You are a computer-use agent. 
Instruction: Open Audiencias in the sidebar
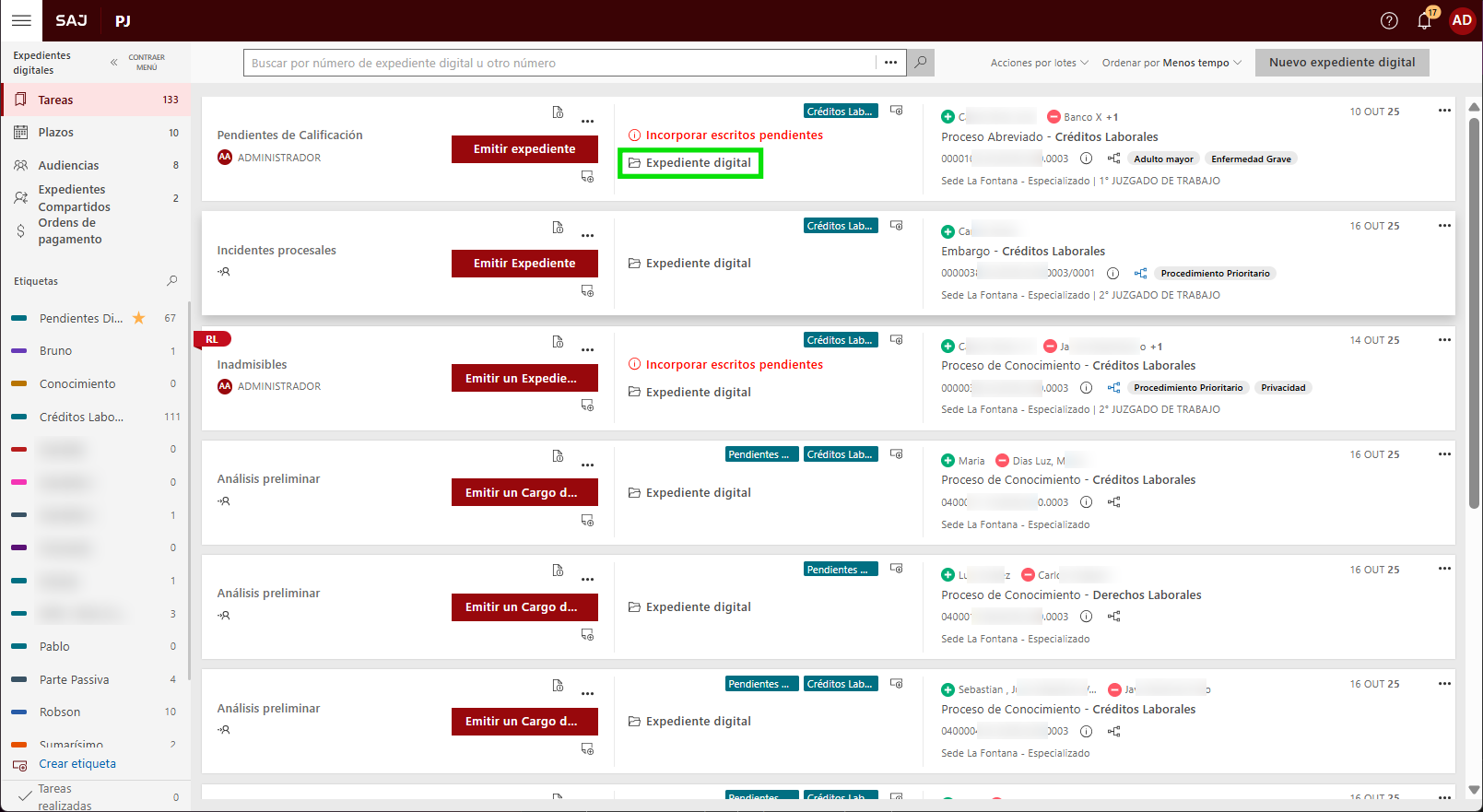68,166
